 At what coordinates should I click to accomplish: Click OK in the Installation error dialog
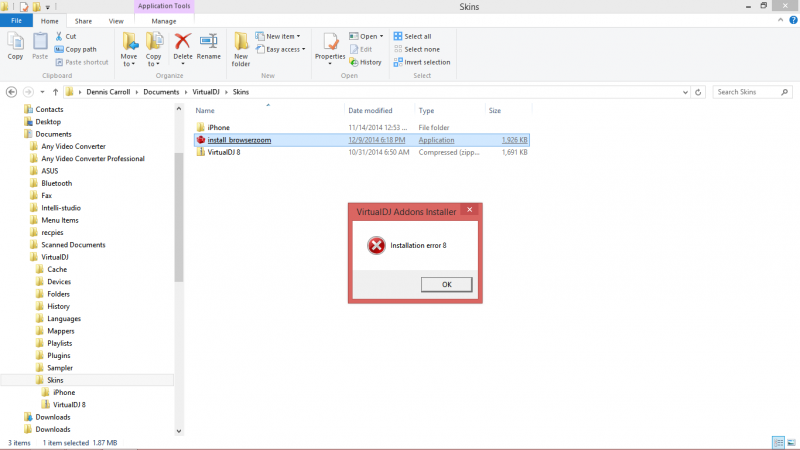tap(446, 285)
